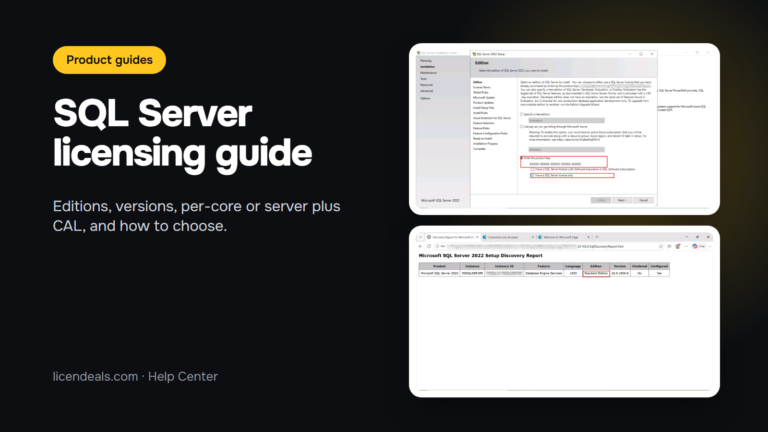Click the SQL Server Setup title bar icon
The height and width of the screenshot is (432, 768).
tap(474, 54)
